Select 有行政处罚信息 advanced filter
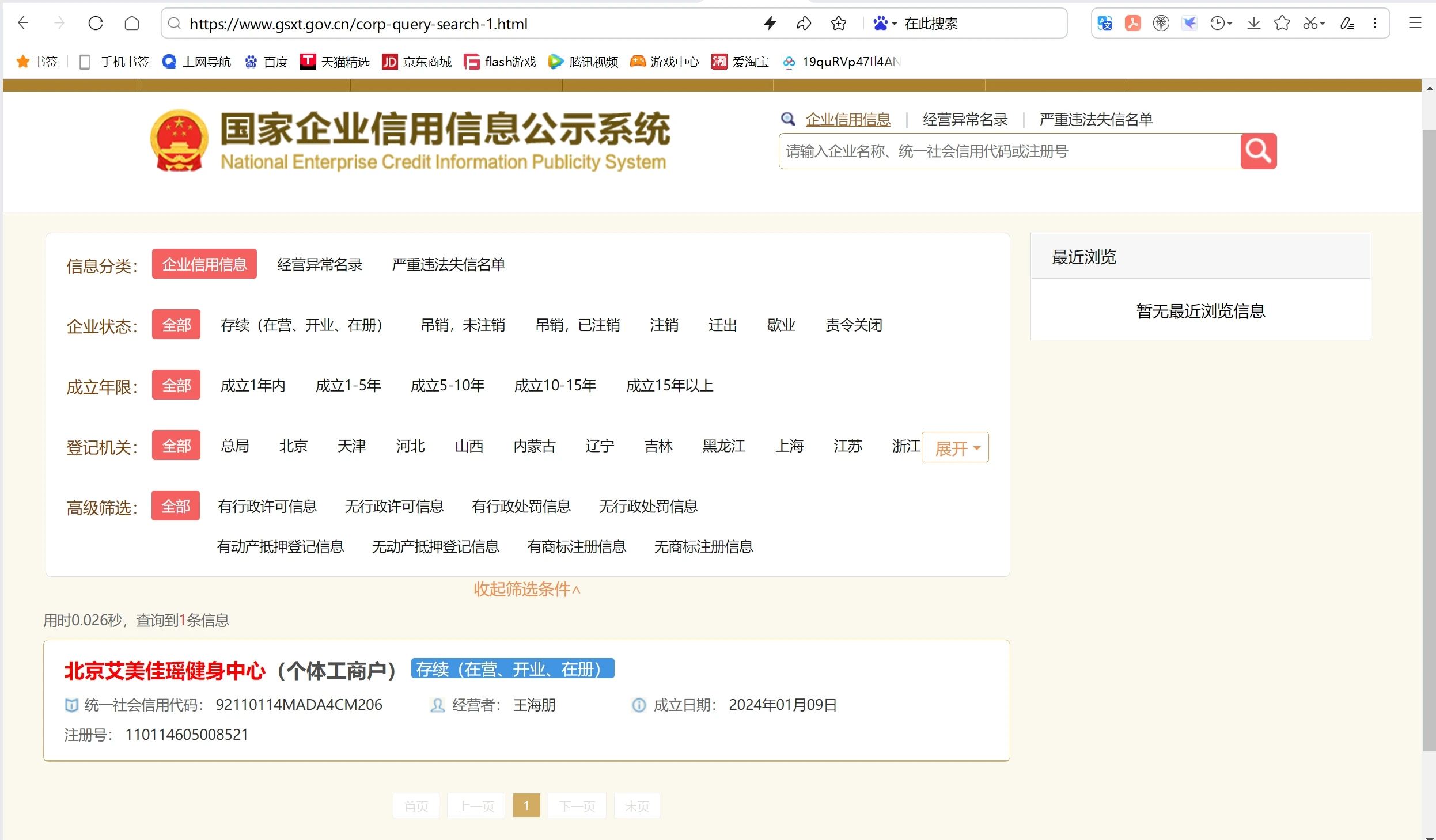1436x840 pixels. pyautogui.click(x=521, y=507)
